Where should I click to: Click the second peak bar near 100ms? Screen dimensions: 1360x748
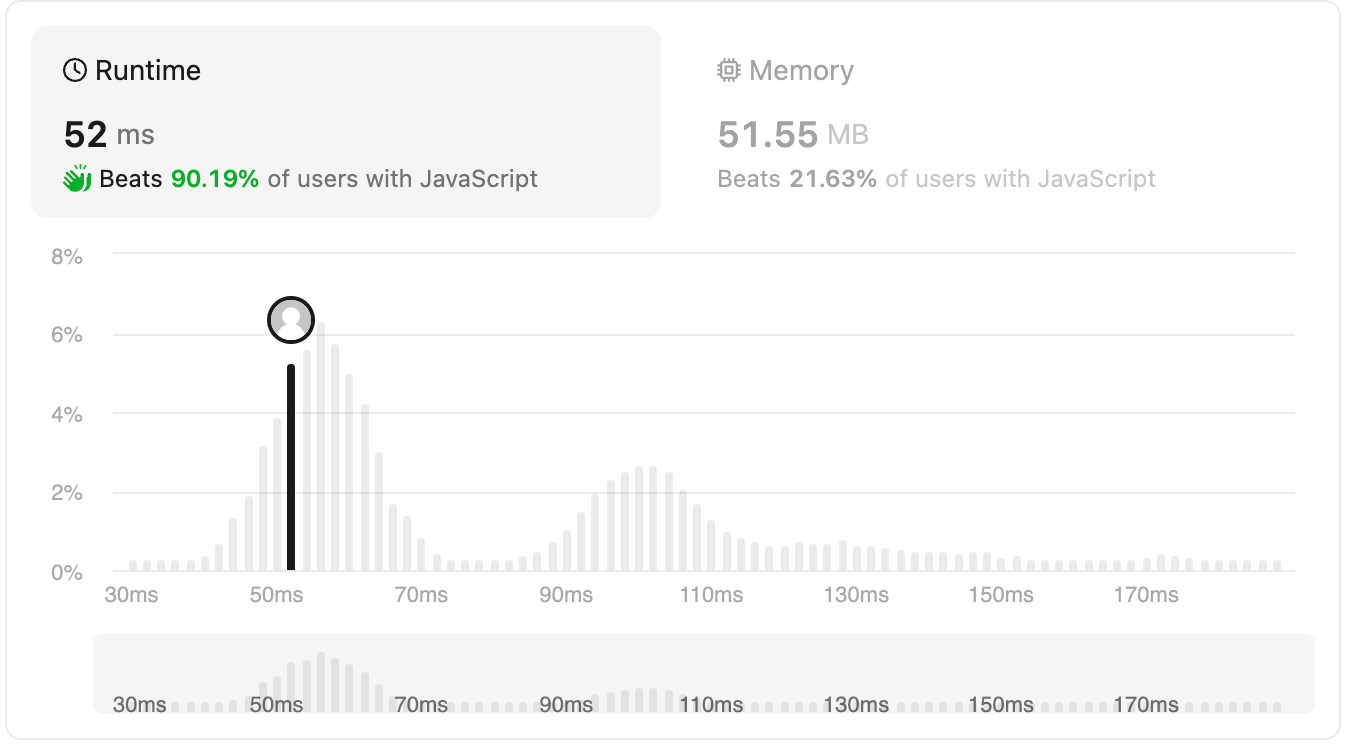tap(640, 519)
